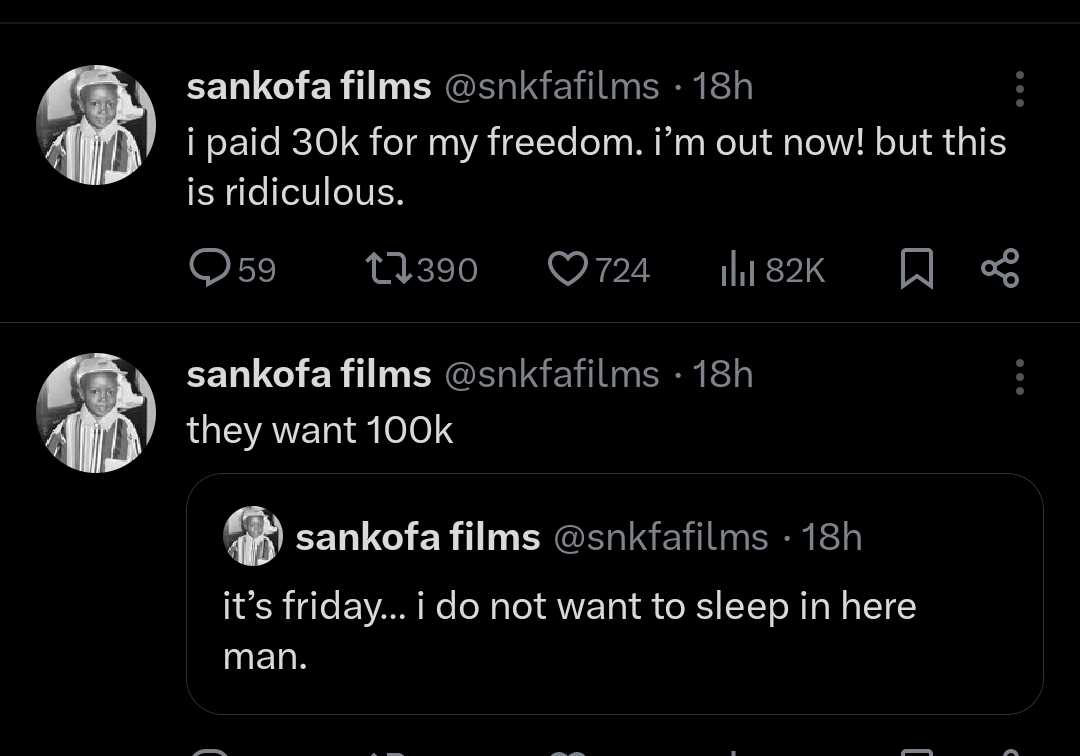
Task: Open sankofa films name on second tweet
Action: coord(308,374)
